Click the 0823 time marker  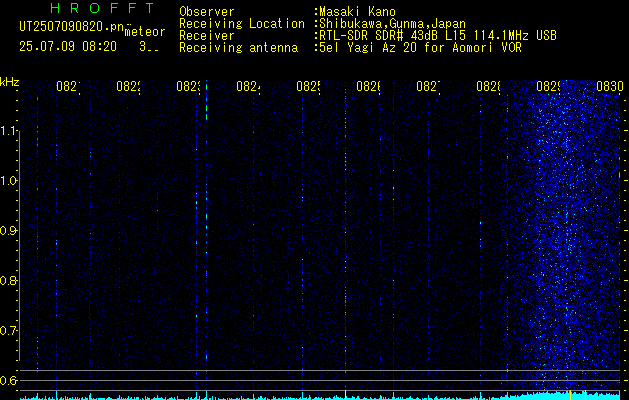click(x=189, y=86)
